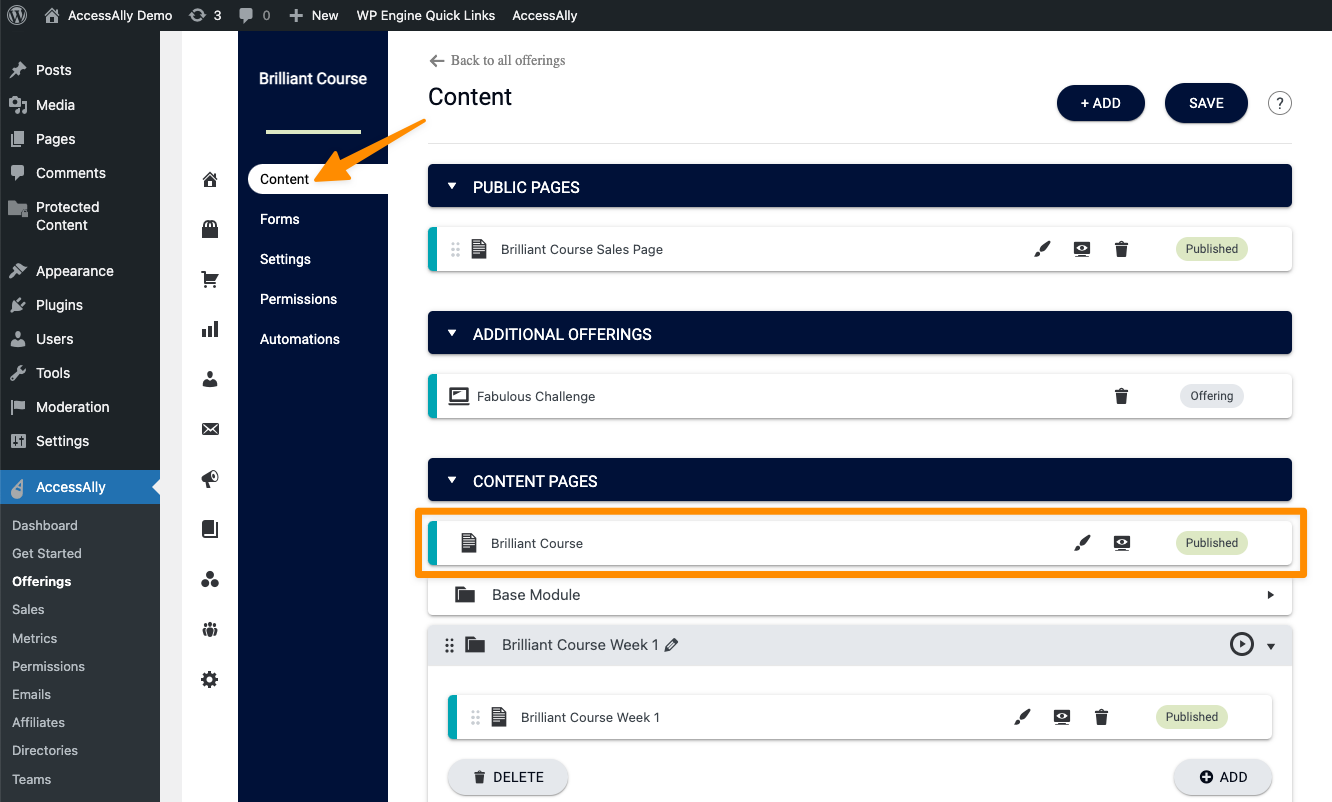Viewport: 1332px width, 802px height.
Task: Click the envelope email icon
Action: pos(210,429)
